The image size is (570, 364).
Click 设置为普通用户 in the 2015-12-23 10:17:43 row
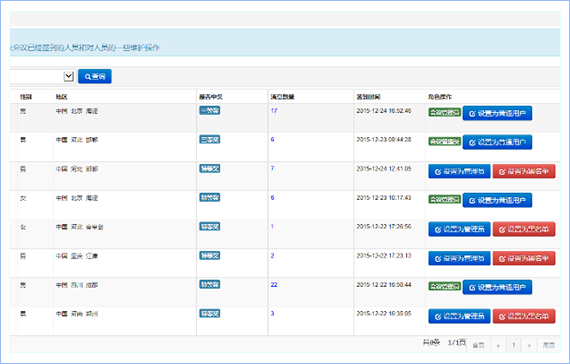[x=497, y=200]
